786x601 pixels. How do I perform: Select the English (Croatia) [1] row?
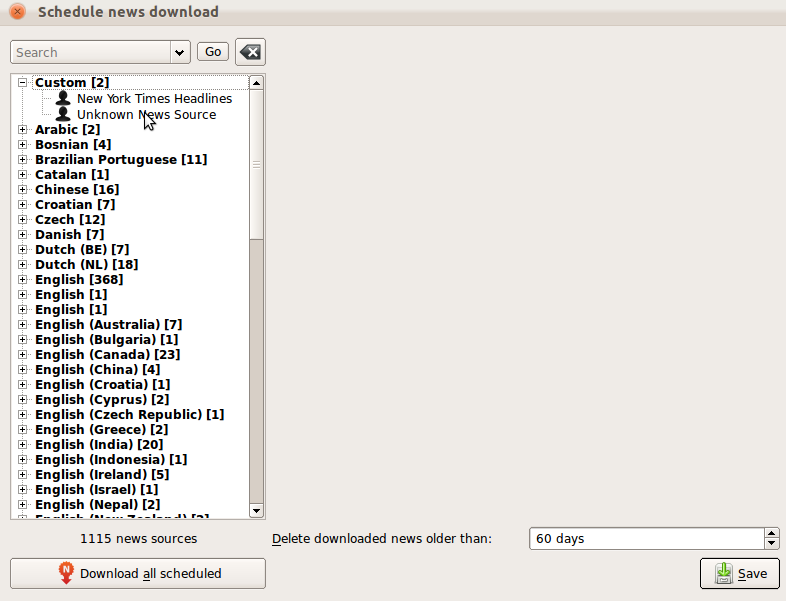[x=103, y=385]
